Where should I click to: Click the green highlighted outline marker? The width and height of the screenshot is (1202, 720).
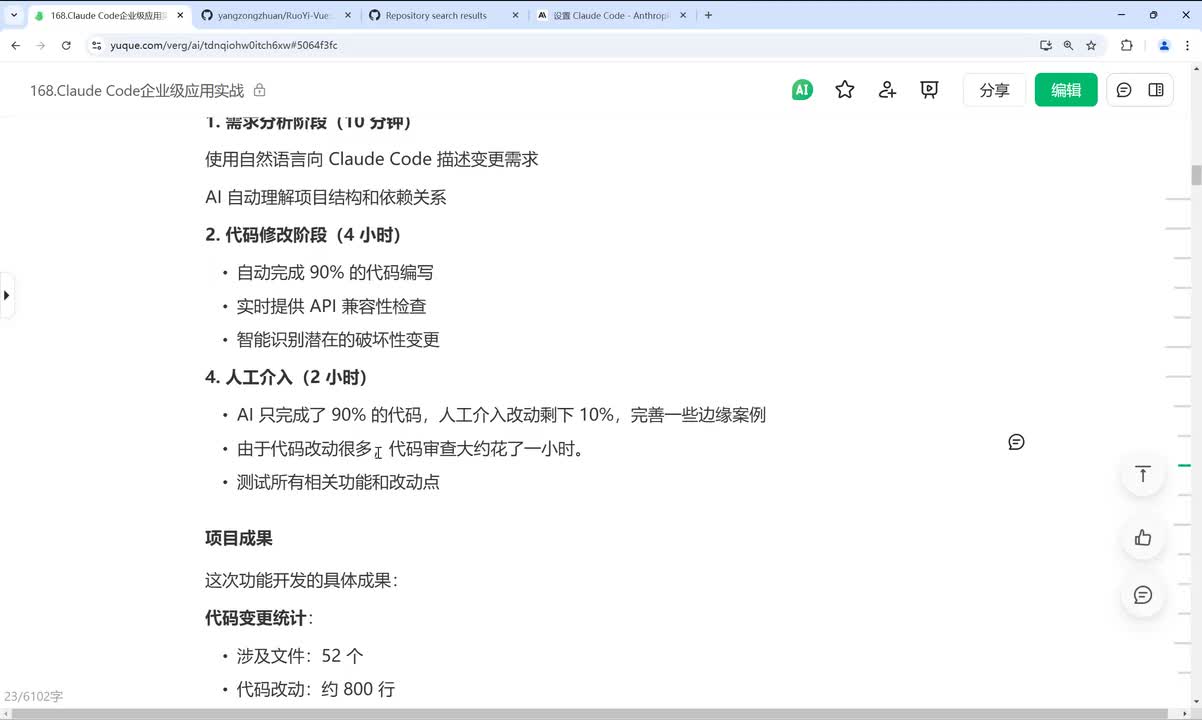(x=1184, y=466)
